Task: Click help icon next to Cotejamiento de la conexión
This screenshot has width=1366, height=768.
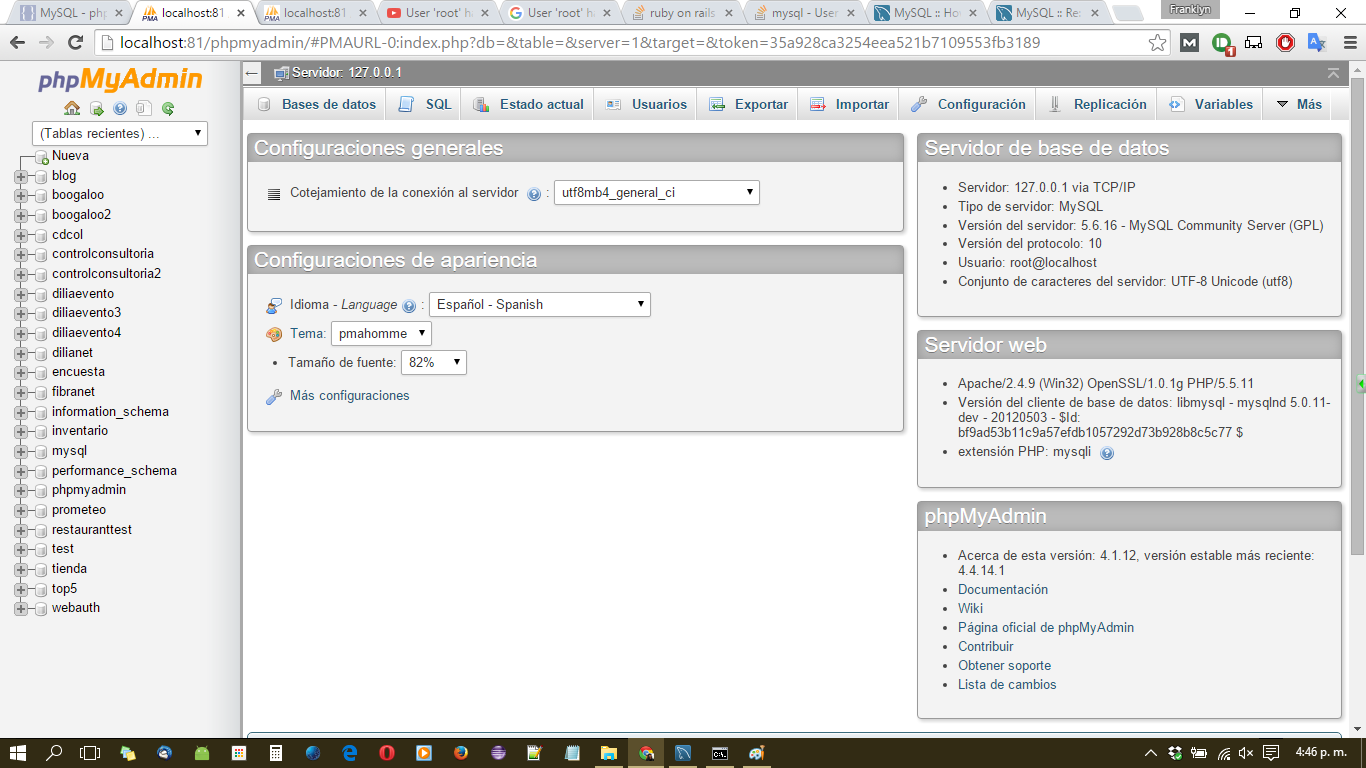Action: coord(534,194)
